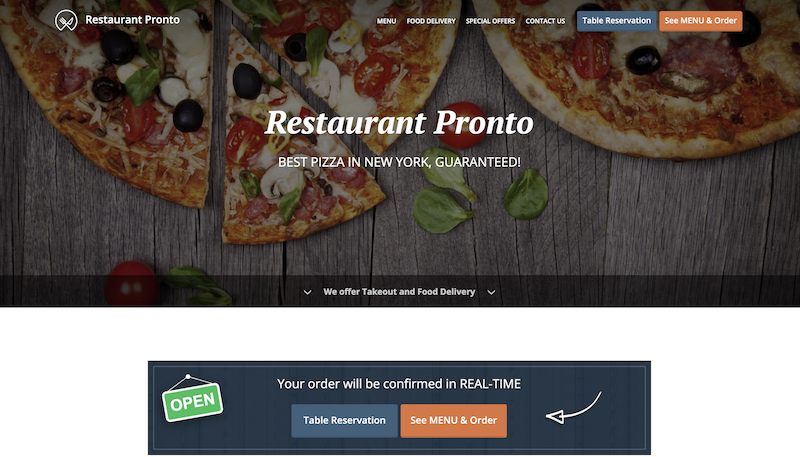Click the whole pizza at the top right
Screen dimensions: 800x457
tap(637, 71)
